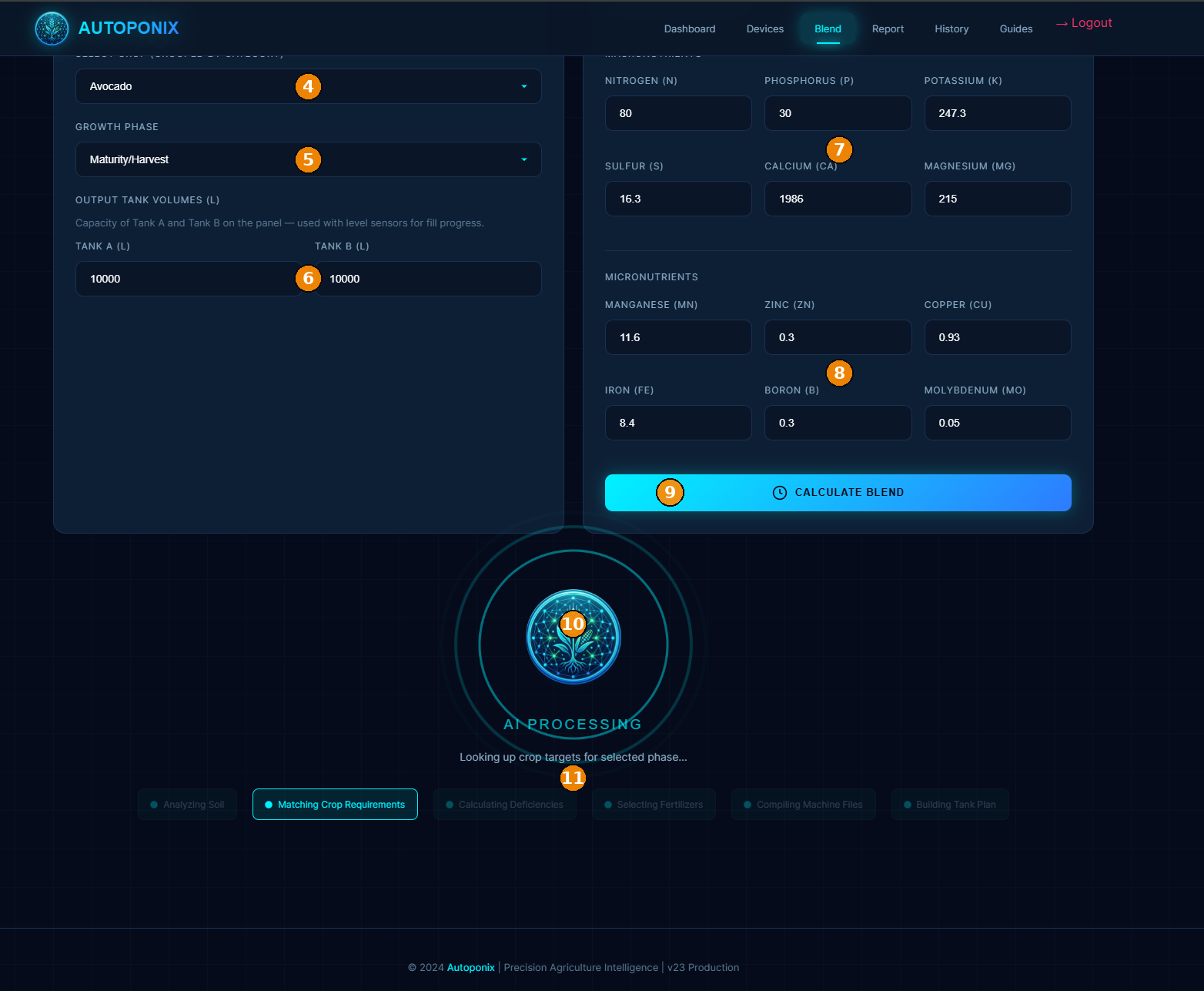Click the AI PROCESSING heading text

point(573,725)
